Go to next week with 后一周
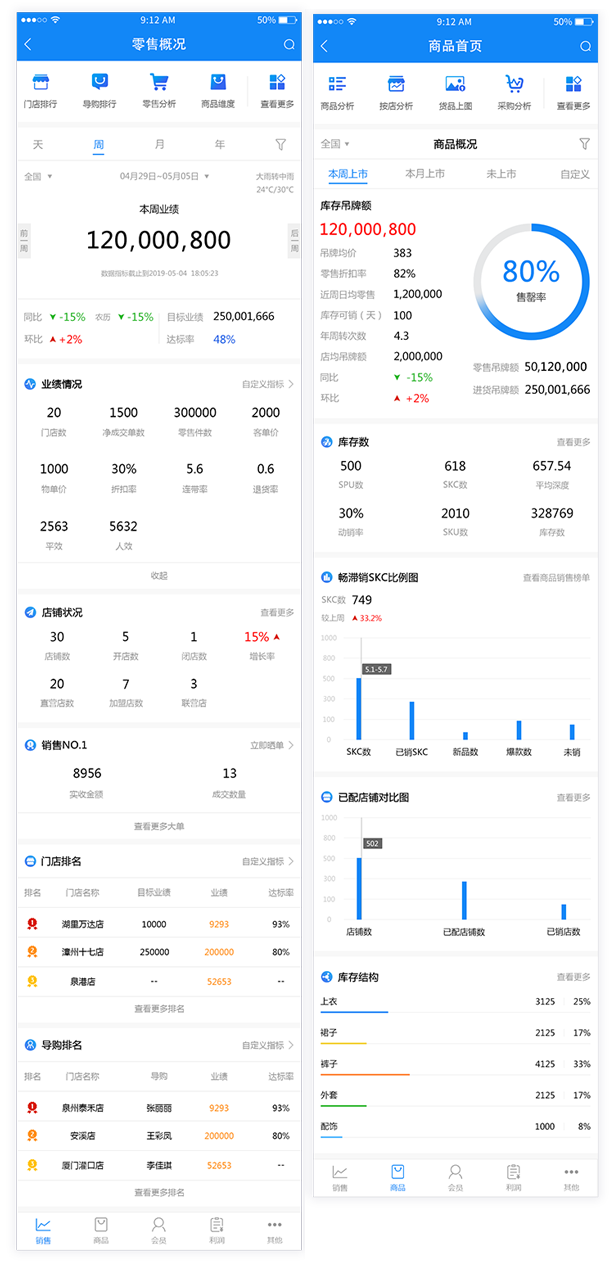Image resolution: width=614 pixels, height=1268 pixels. (x=294, y=240)
